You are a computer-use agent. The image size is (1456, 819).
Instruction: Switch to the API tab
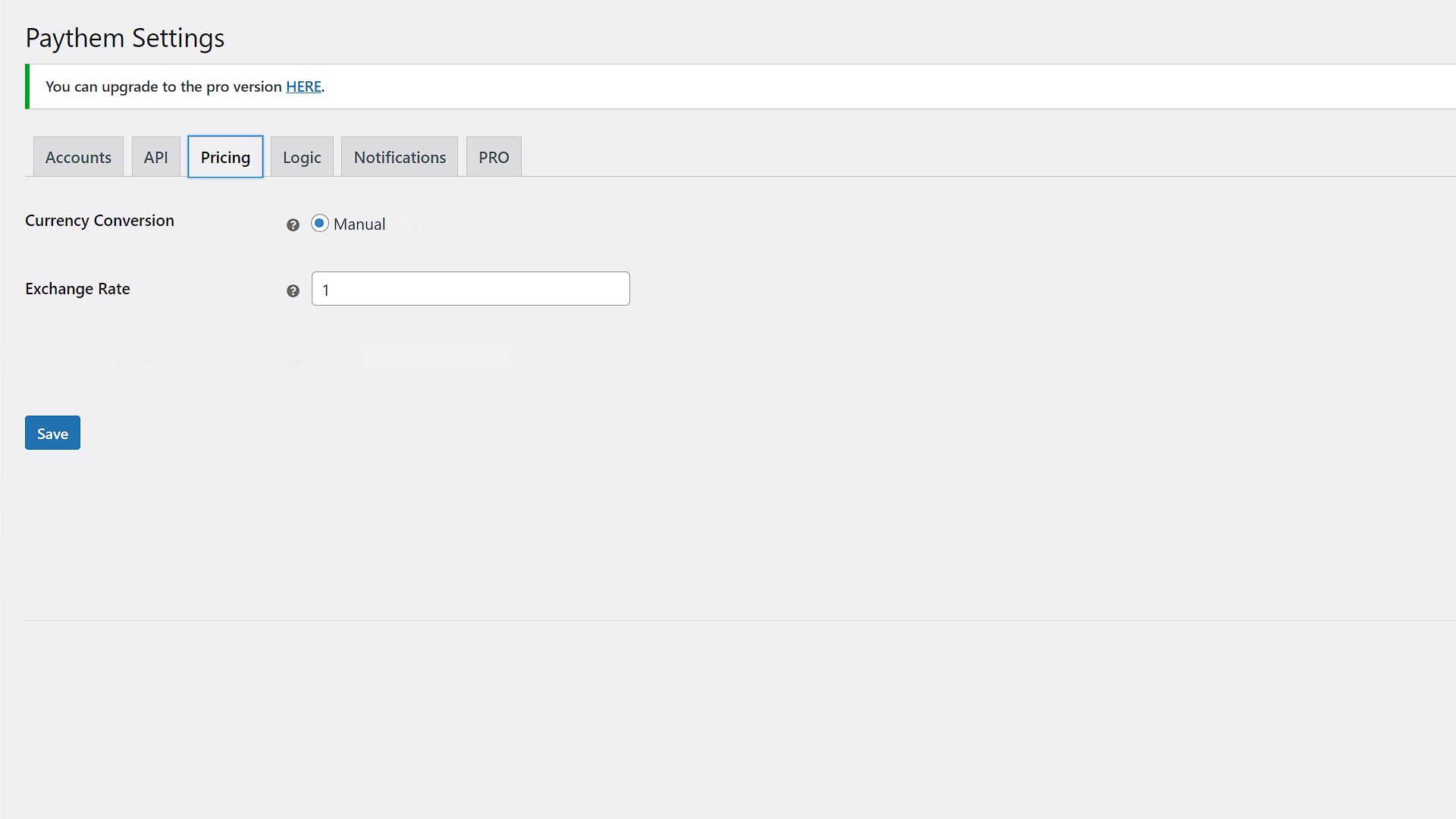[155, 157]
